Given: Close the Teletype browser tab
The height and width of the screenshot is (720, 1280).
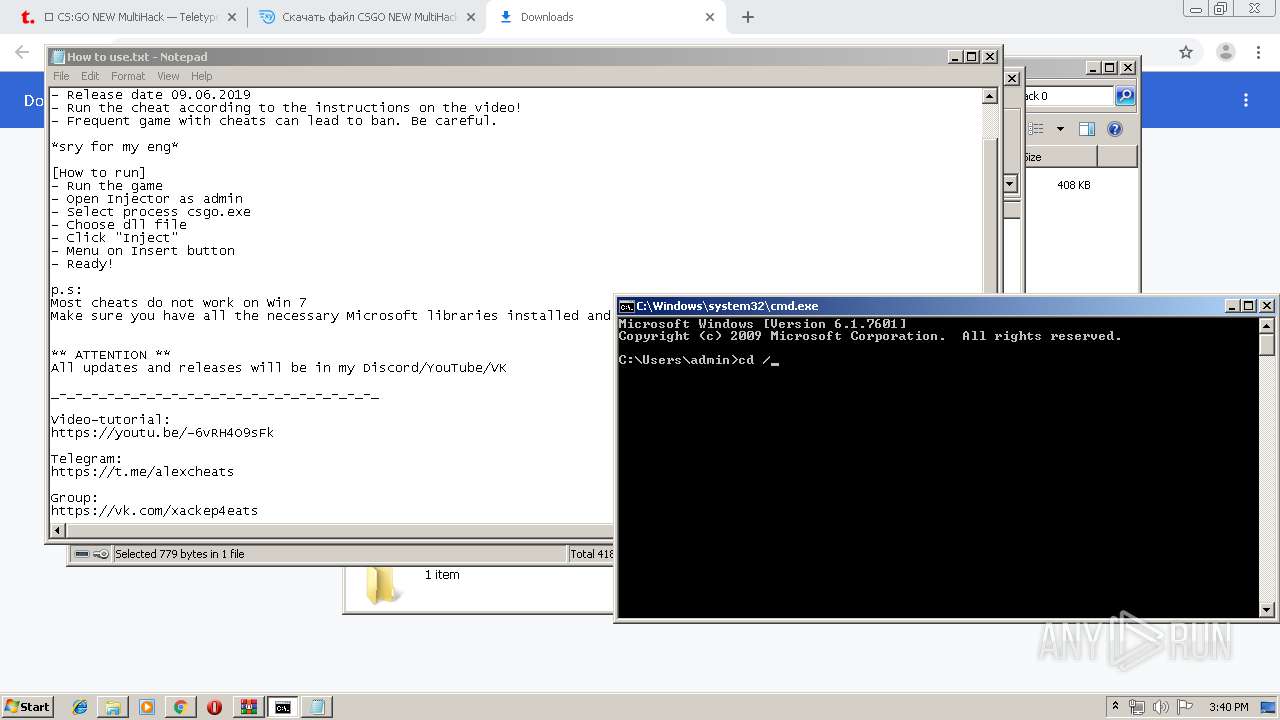Looking at the screenshot, I should click(x=233, y=17).
